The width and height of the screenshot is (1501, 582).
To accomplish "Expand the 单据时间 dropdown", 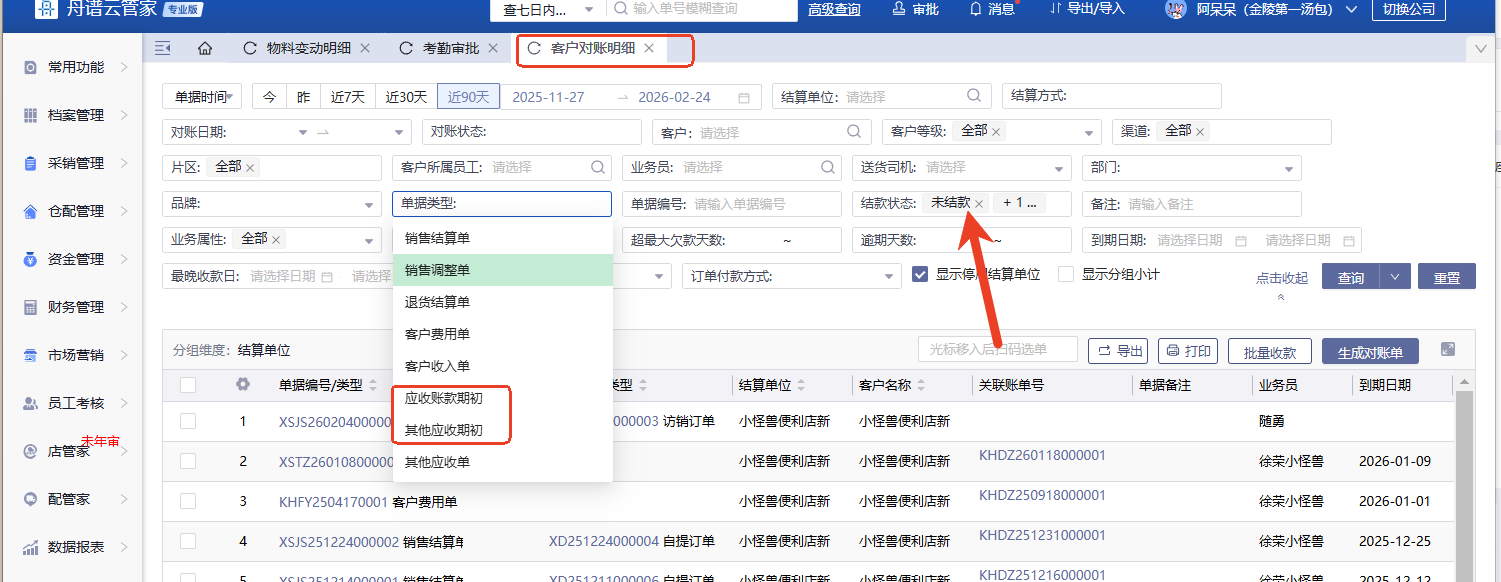I will [202, 97].
